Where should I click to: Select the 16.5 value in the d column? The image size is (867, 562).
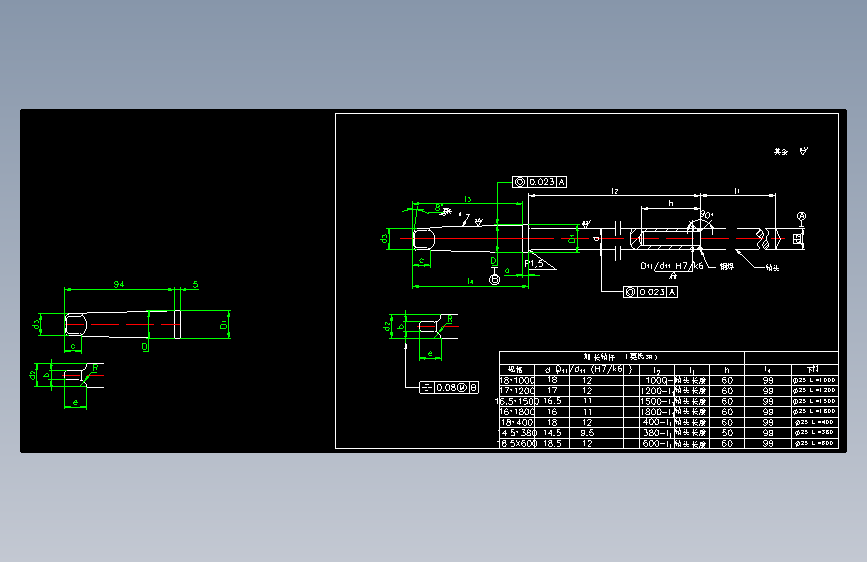(x=552, y=401)
